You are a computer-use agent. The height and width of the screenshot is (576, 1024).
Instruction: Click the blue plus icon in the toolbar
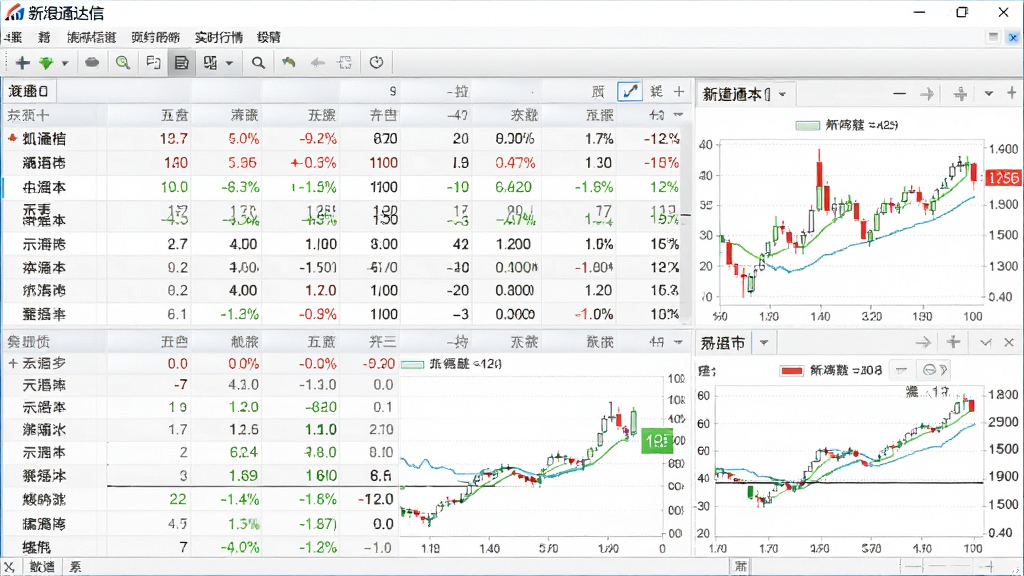(x=23, y=63)
